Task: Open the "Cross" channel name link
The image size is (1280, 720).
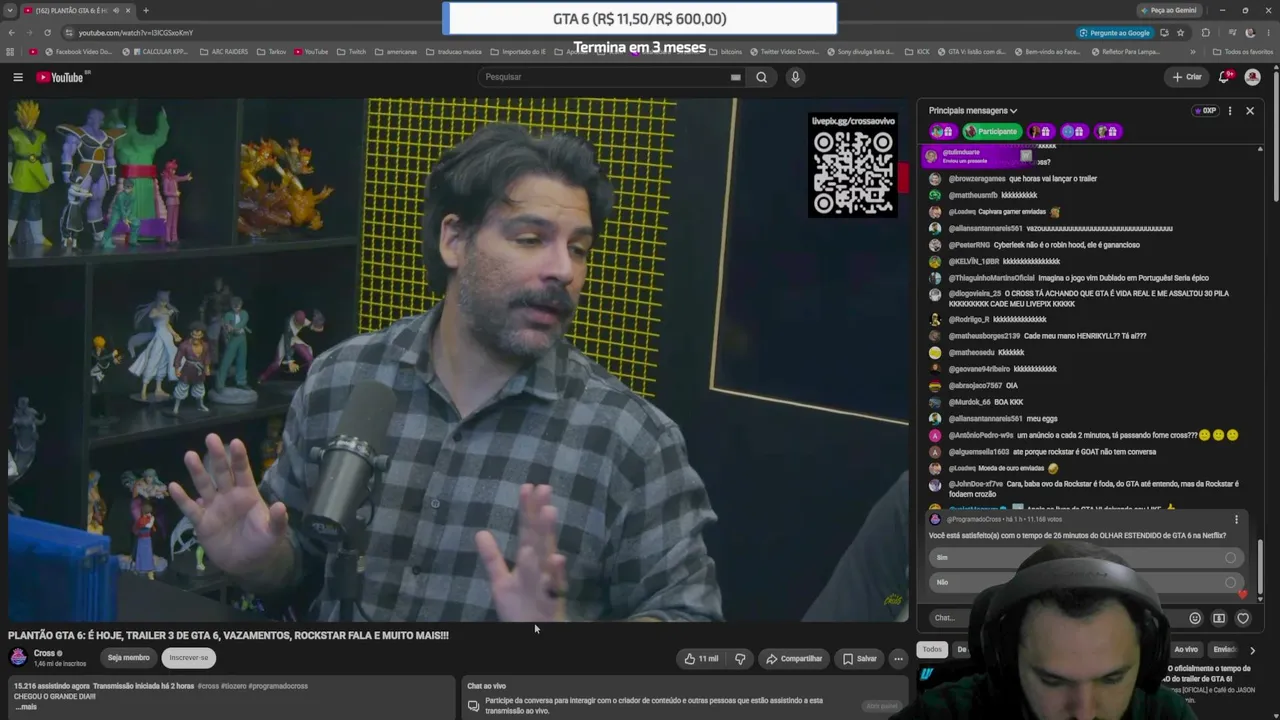Action: click(44, 653)
